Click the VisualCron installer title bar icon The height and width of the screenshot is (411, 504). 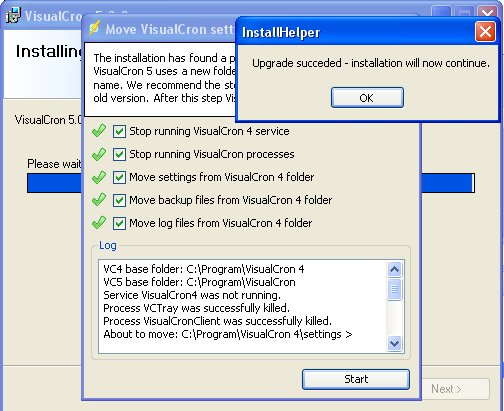tap(13, 15)
